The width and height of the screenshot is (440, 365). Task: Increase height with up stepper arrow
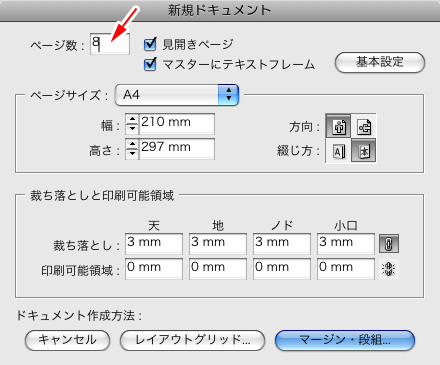coord(132,144)
